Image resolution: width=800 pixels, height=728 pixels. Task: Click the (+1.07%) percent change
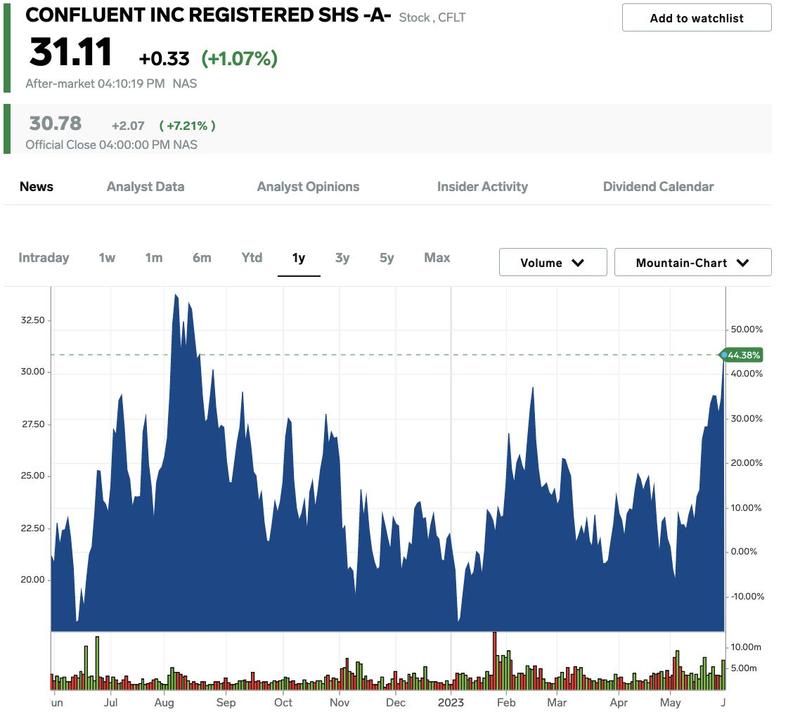(239, 59)
